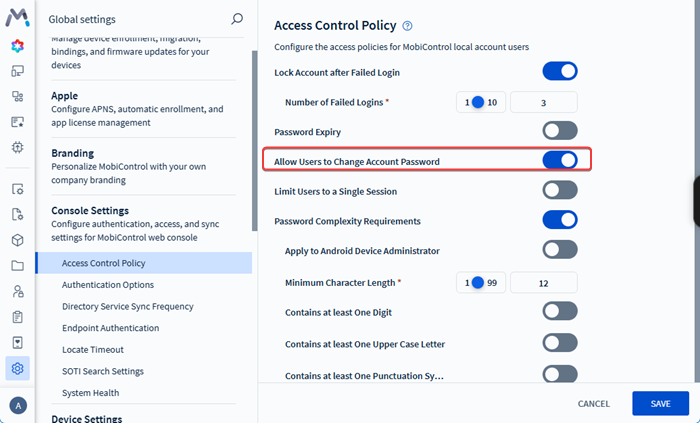Open the clipboard icon in left sidebar
Image resolution: width=700 pixels, height=423 pixels.
coord(18,317)
